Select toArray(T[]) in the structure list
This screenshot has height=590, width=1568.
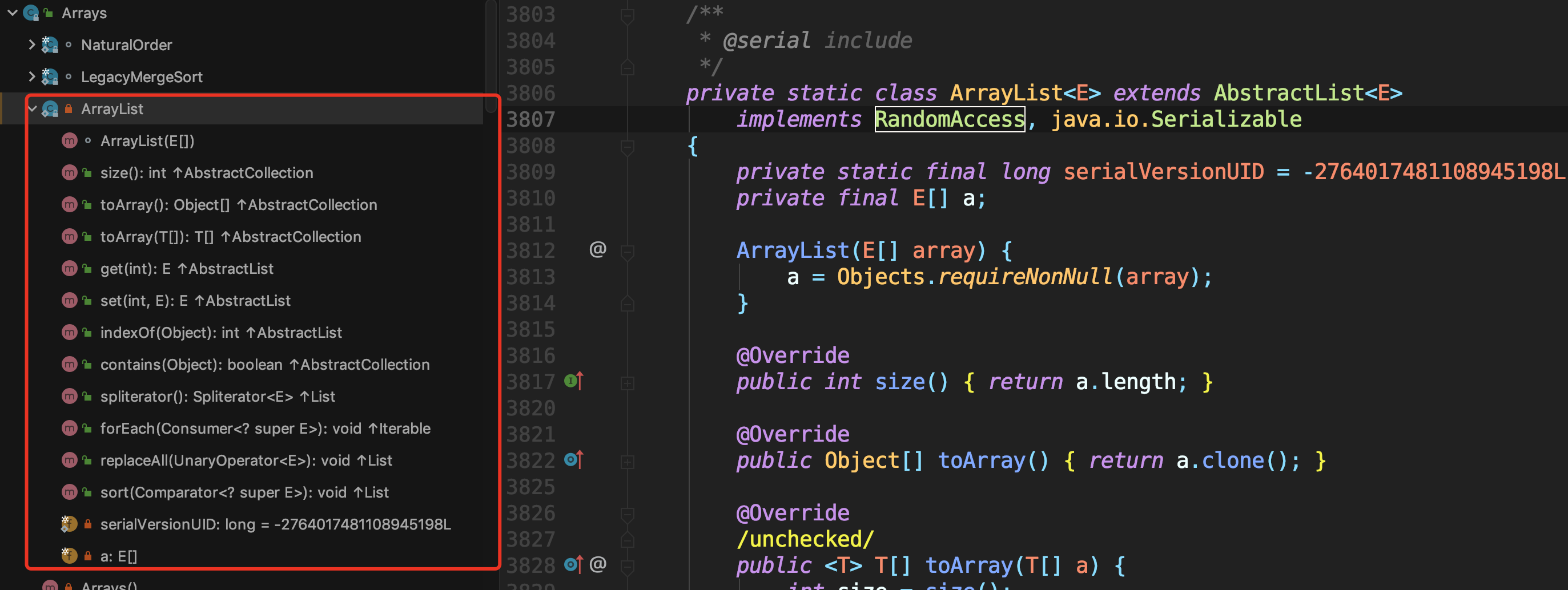[x=230, y=237]
